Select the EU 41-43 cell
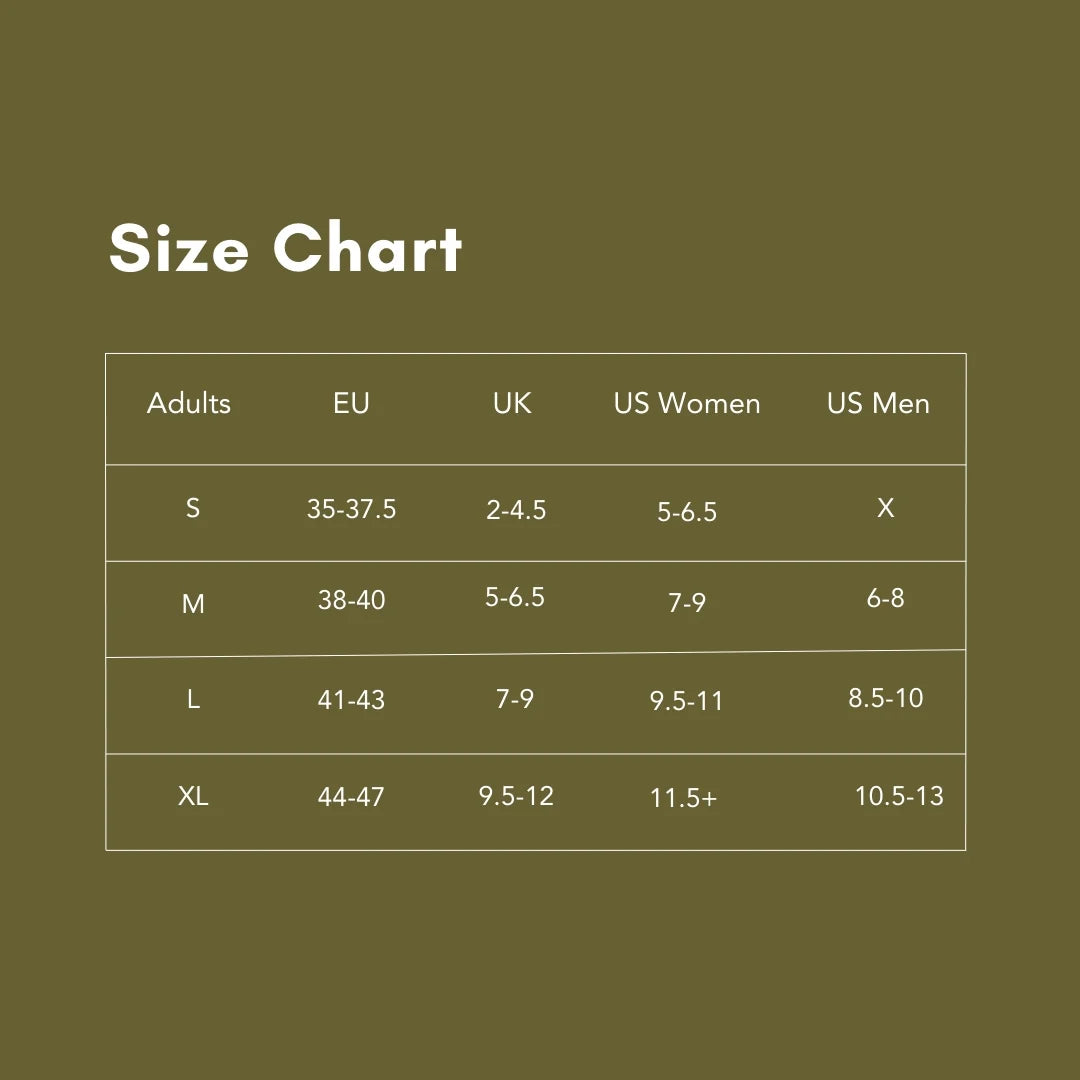Image resolution: width=1080 pixels, height=1080 pixels. [x=351, y=700]
